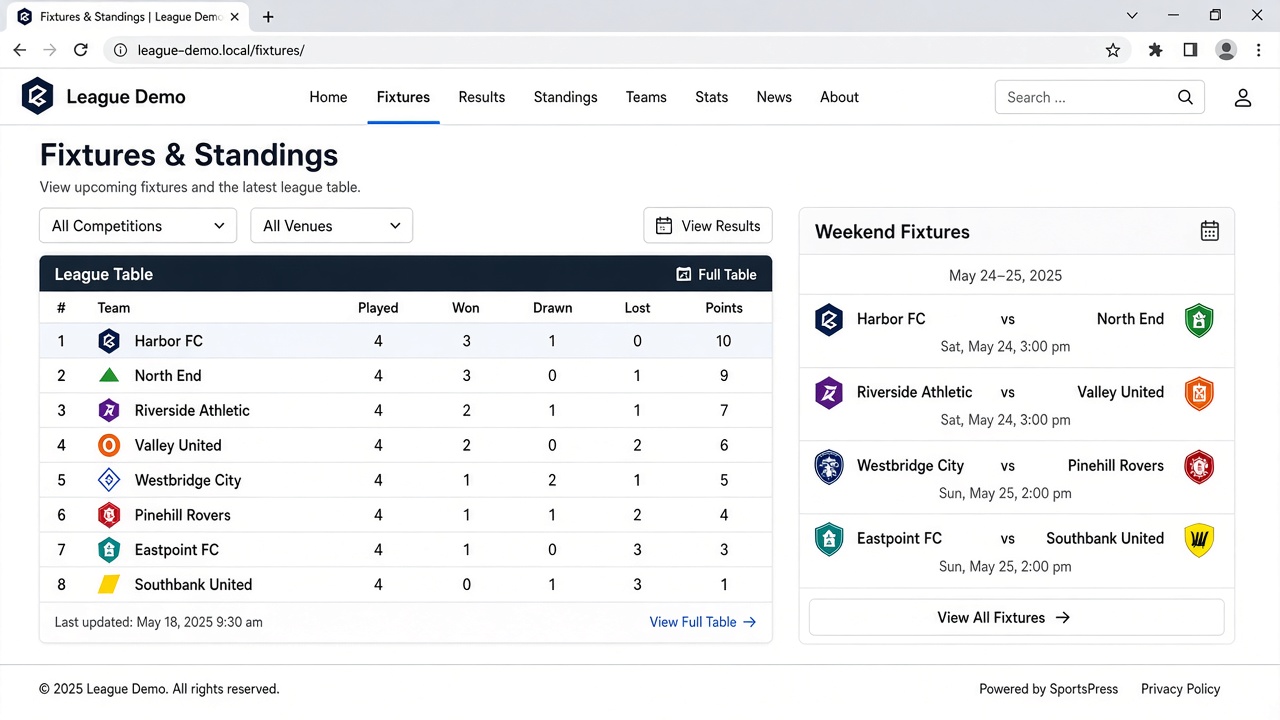Reload the page
1280x720 pixels.
pyautogui.click(x=81, y=50)
